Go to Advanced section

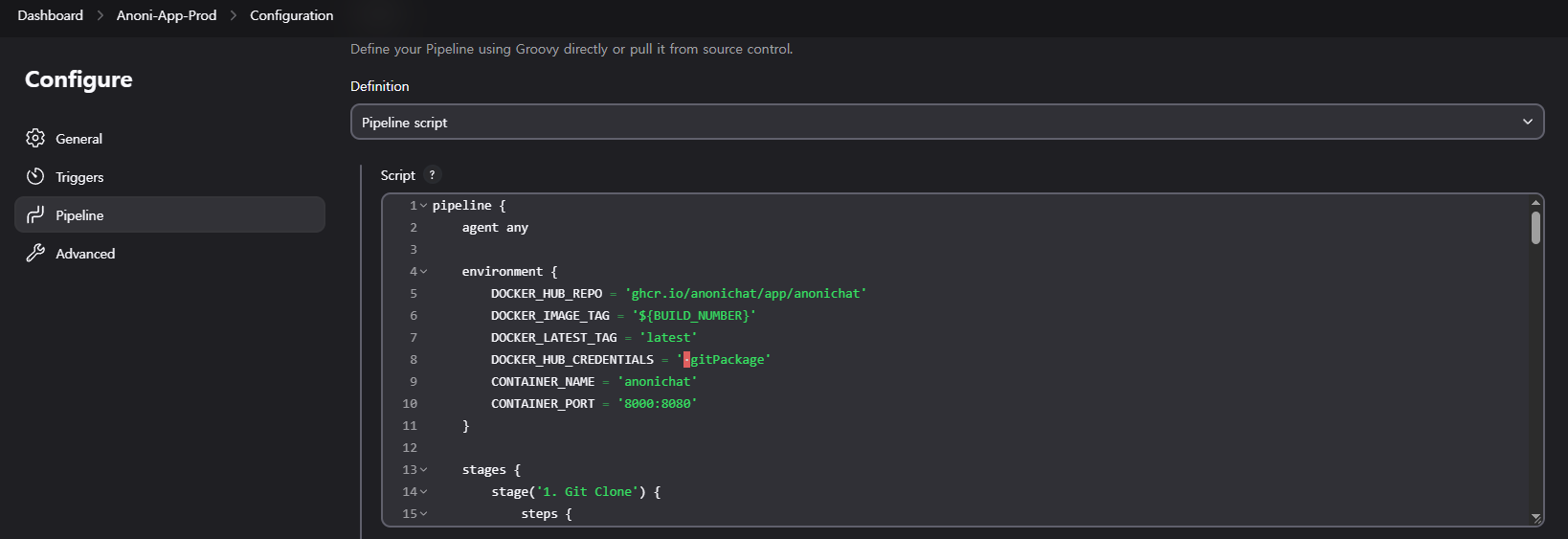[169, 254]
